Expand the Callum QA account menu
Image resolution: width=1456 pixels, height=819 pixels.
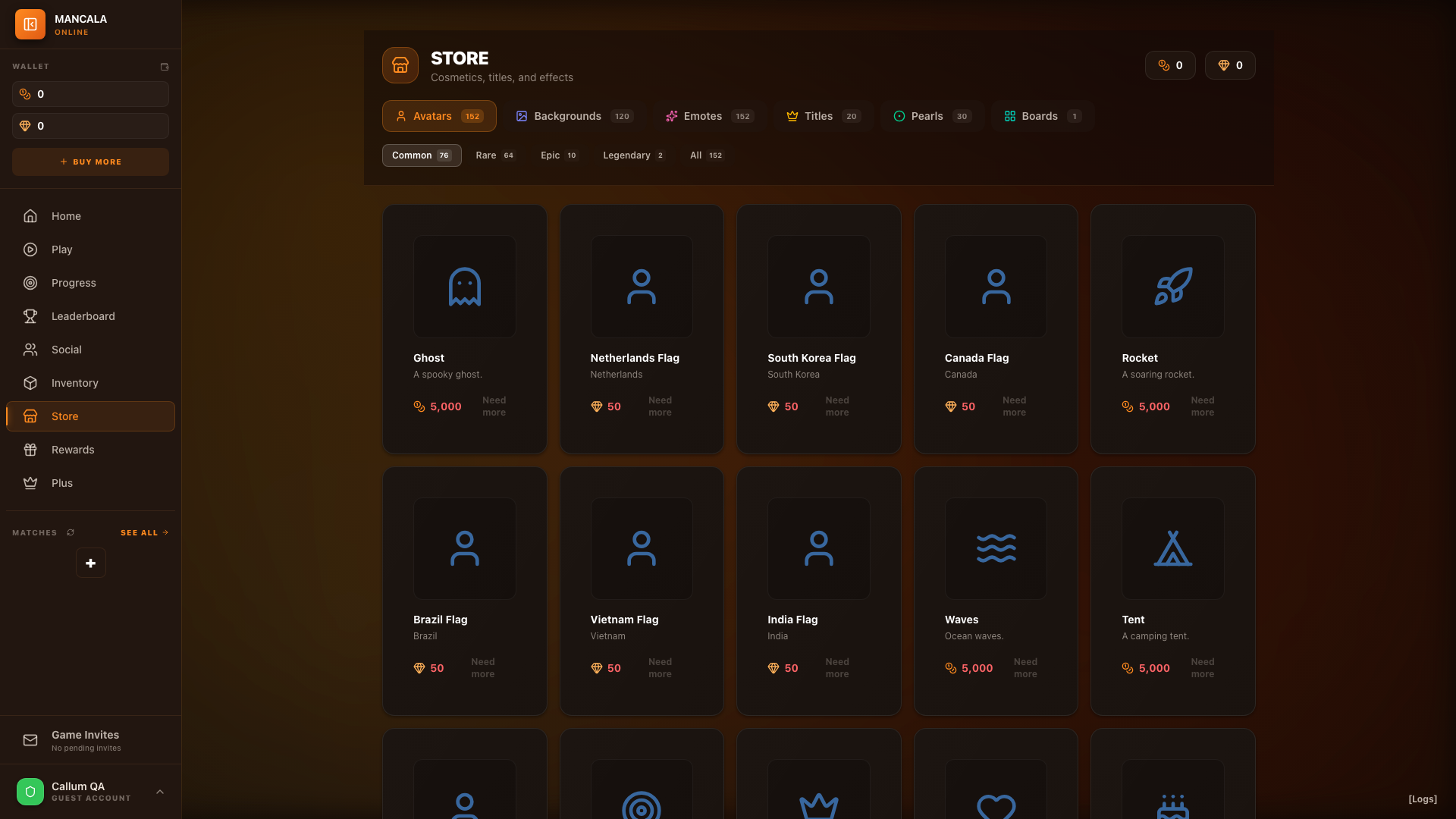pos(159,792)
